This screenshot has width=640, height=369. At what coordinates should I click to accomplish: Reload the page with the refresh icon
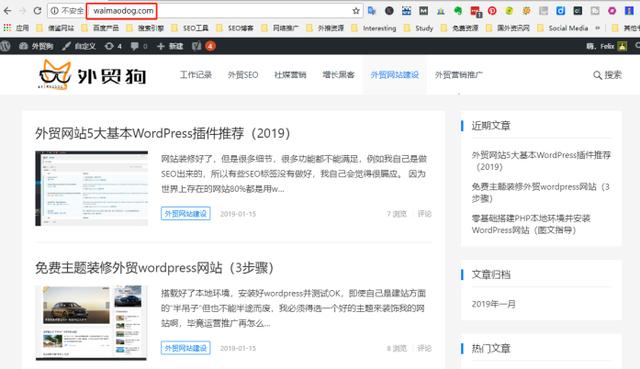pos(37,11)
